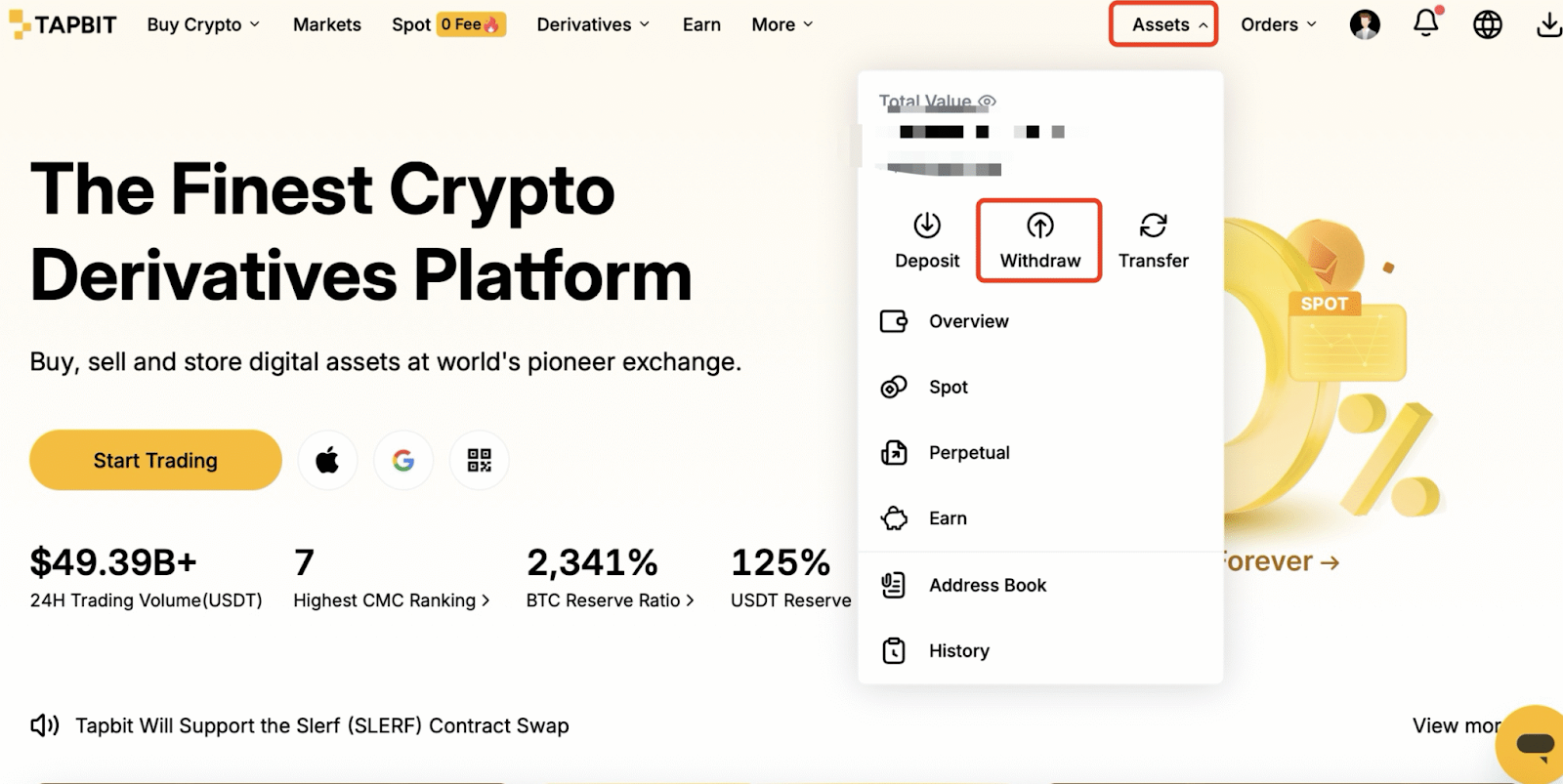This screenshot has height=784, width=1563.
Task: Collapse the Assets dropdown menu
Action: coord(1162,24)
